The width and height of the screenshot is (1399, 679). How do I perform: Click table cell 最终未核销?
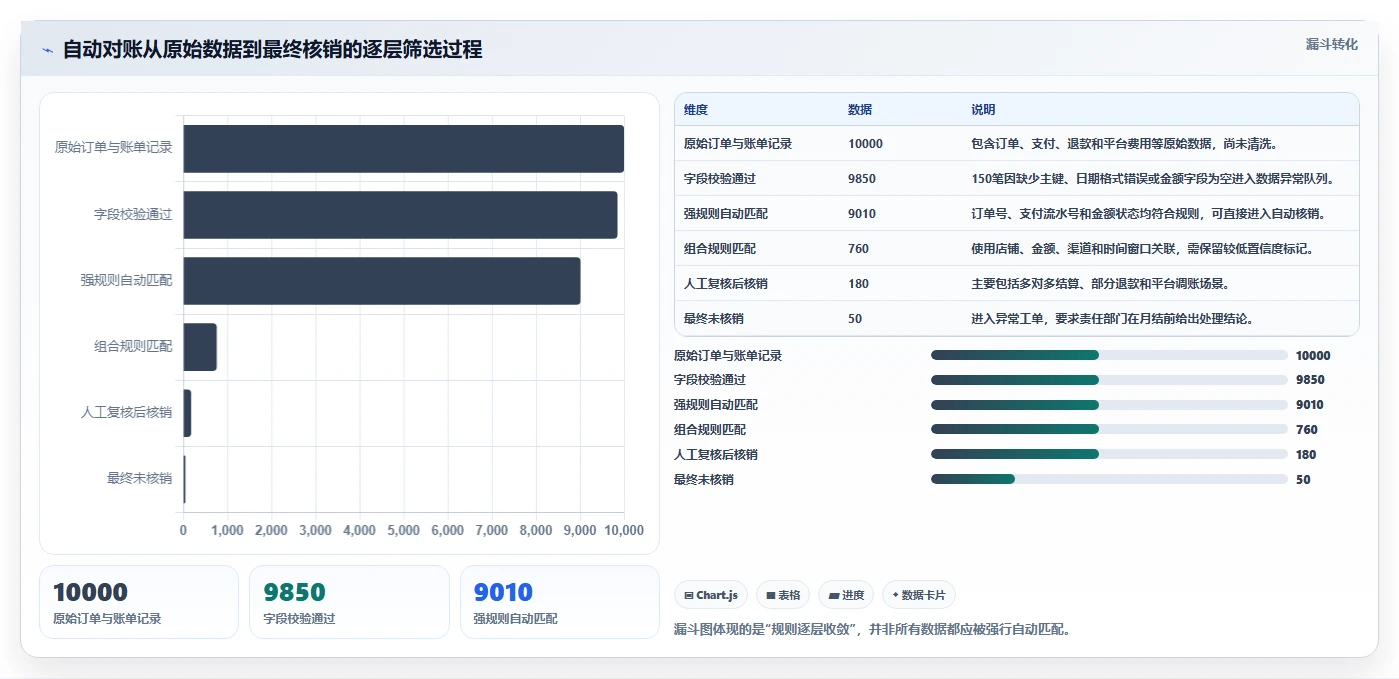714,319
